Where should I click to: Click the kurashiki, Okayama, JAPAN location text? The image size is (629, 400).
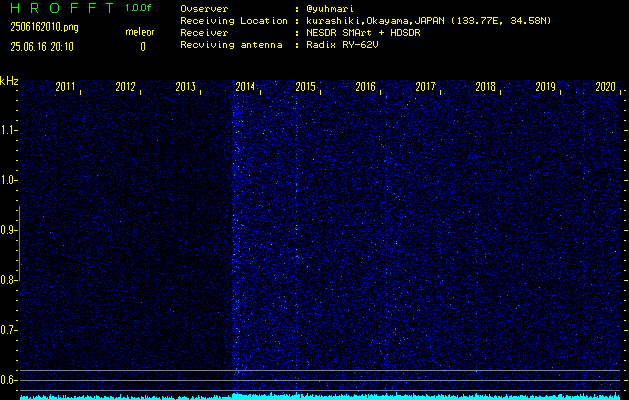pos(428,21)
